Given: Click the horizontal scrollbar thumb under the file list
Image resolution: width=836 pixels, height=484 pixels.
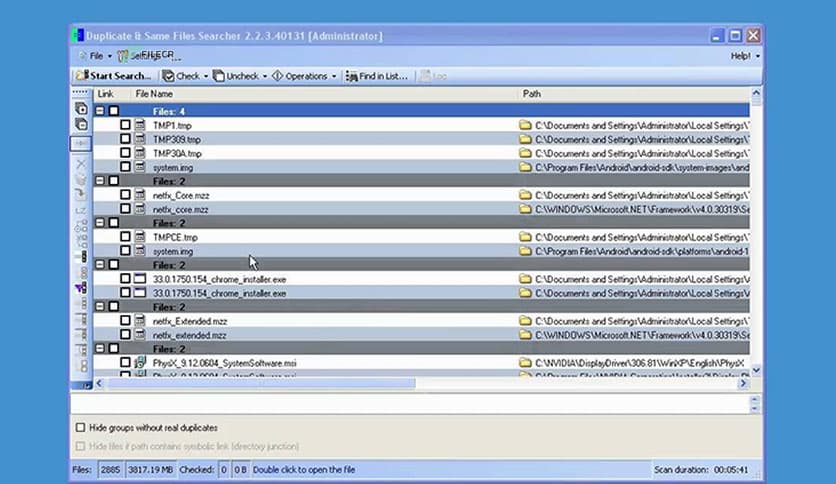Looking at the screenshot, I should coord(261,383).
